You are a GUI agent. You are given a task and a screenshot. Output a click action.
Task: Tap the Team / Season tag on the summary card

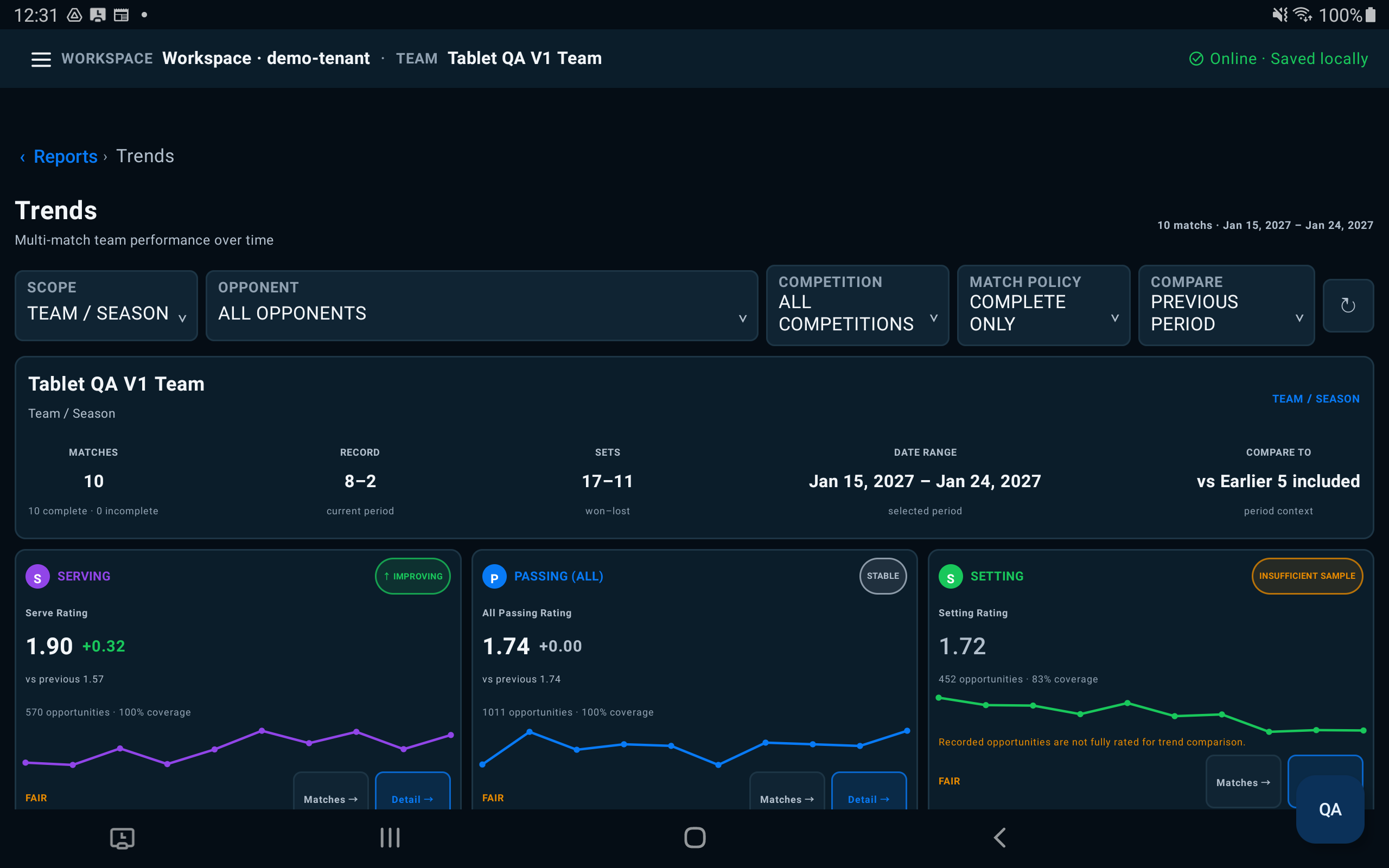pos(1316,399)
